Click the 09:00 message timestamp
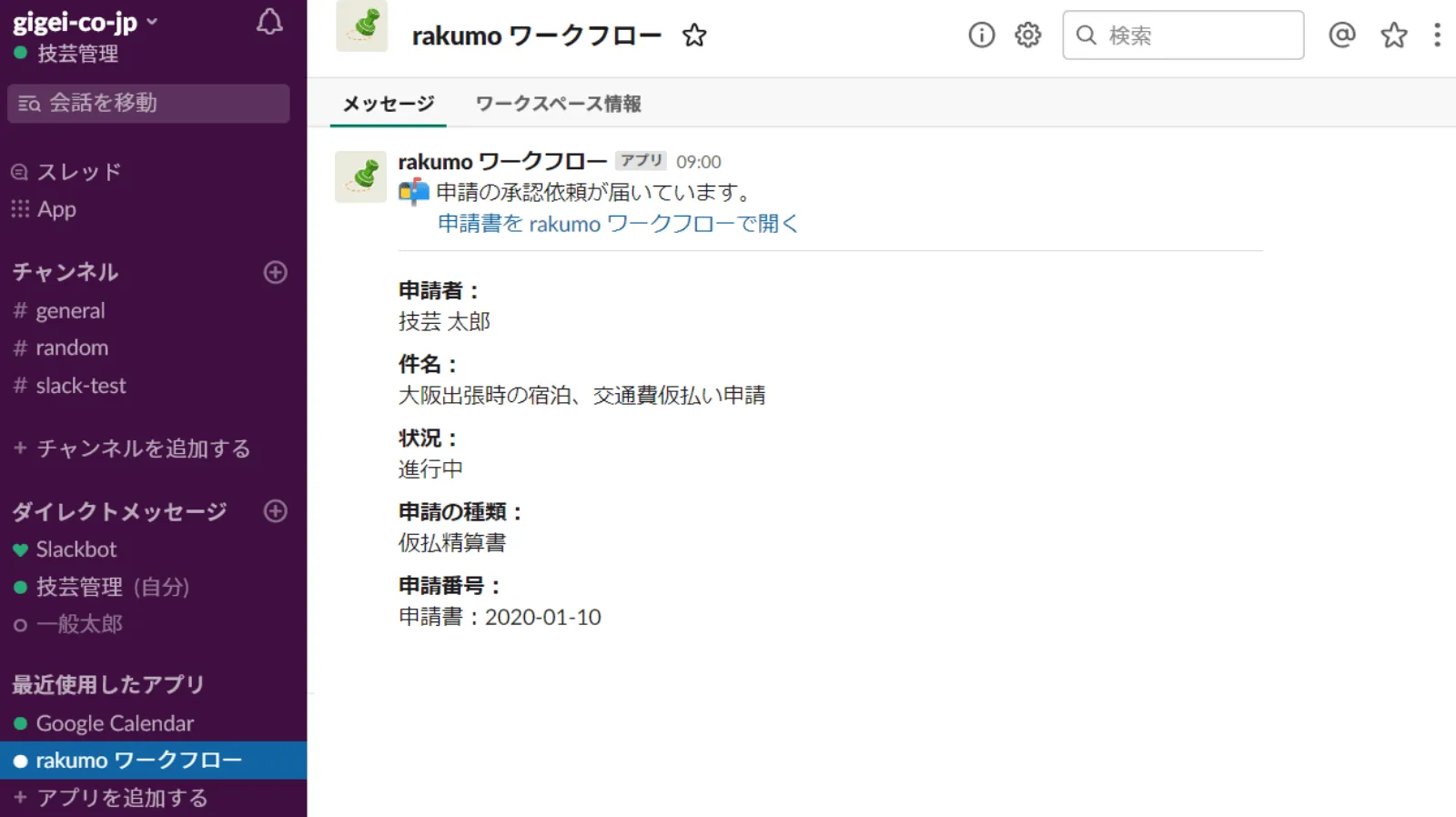 [699, 162]
